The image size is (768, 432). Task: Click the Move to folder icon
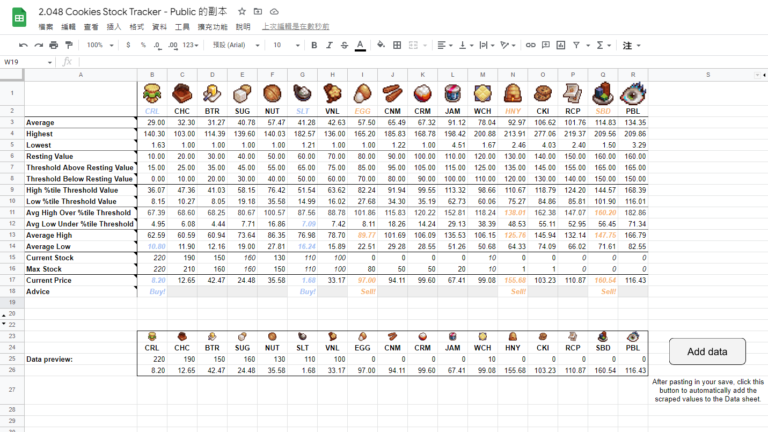click(x=258, y=11)
